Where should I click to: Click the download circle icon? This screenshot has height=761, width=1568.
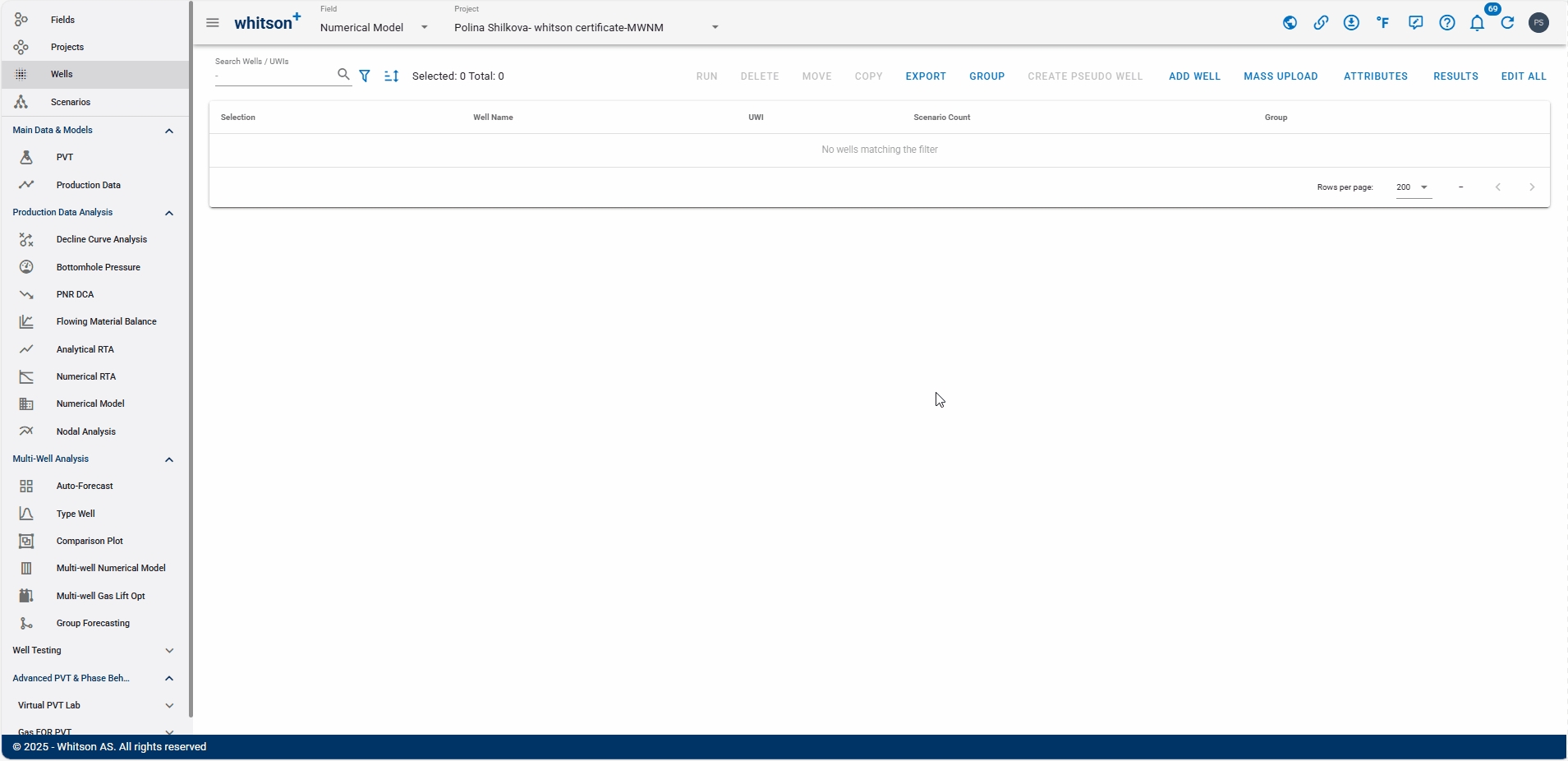pos(1351,23)
